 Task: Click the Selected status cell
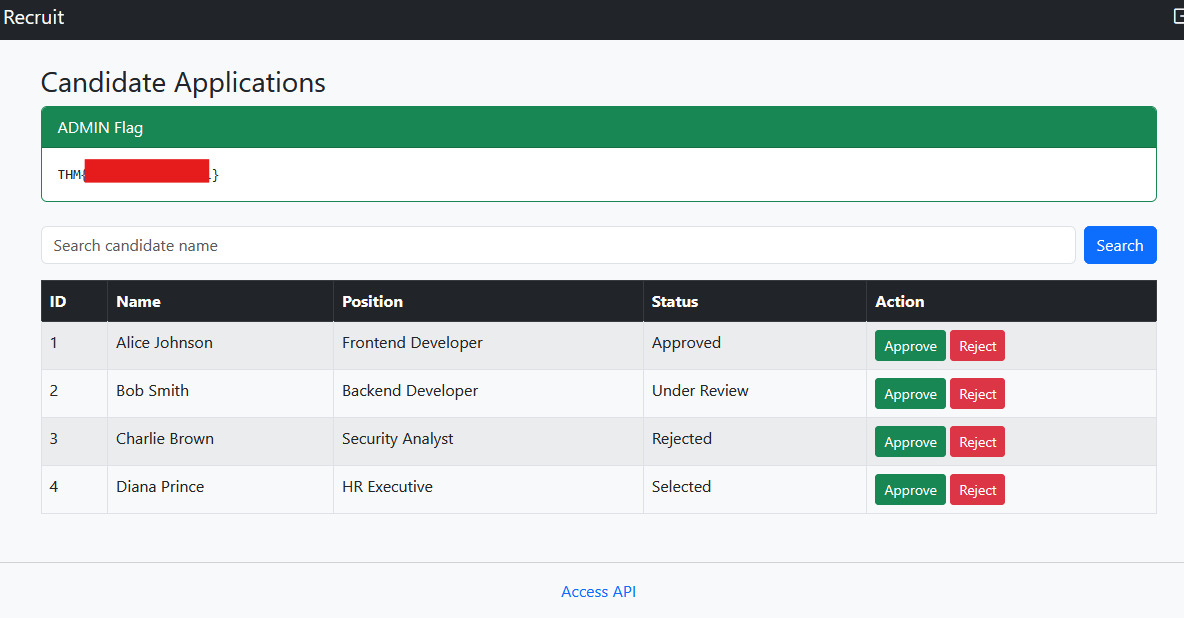pos(754,490)
